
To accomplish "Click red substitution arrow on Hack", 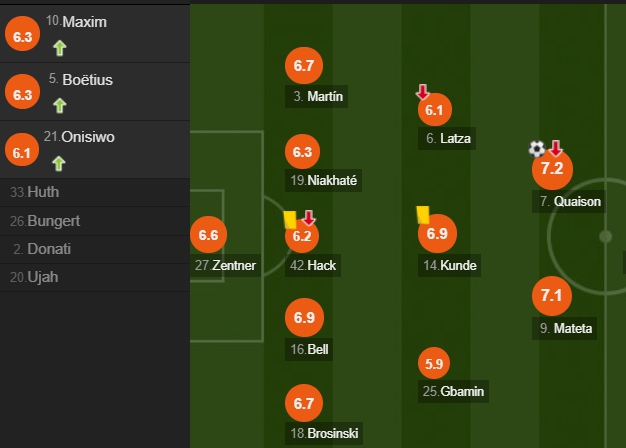I will pos(309,218).
